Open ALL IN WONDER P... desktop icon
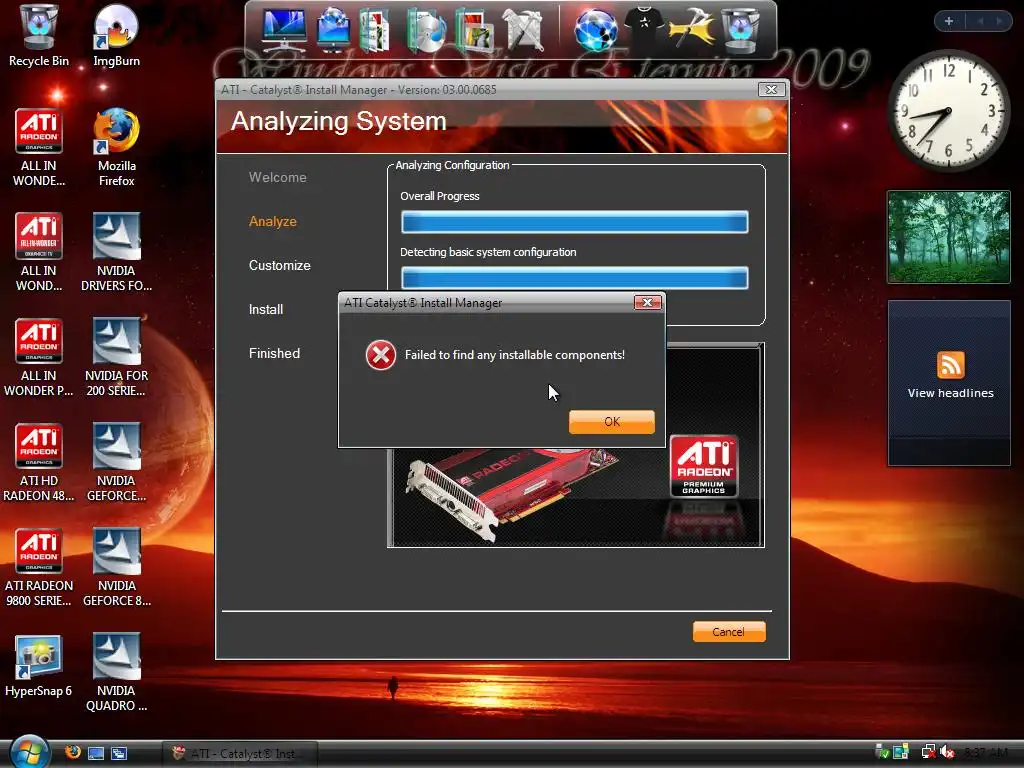1024x768 pixels. [x=39, y=358]
